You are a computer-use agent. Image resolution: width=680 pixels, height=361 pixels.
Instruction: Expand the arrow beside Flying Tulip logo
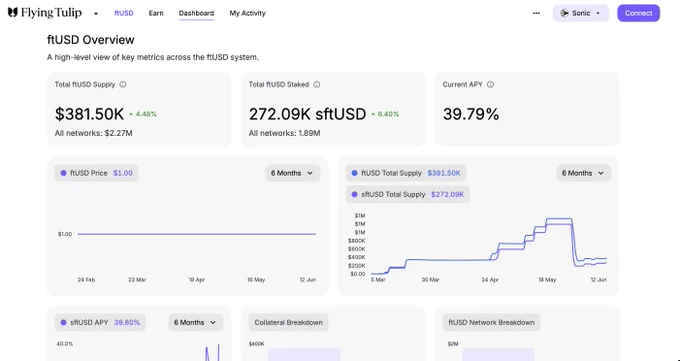tap(96, 13)
